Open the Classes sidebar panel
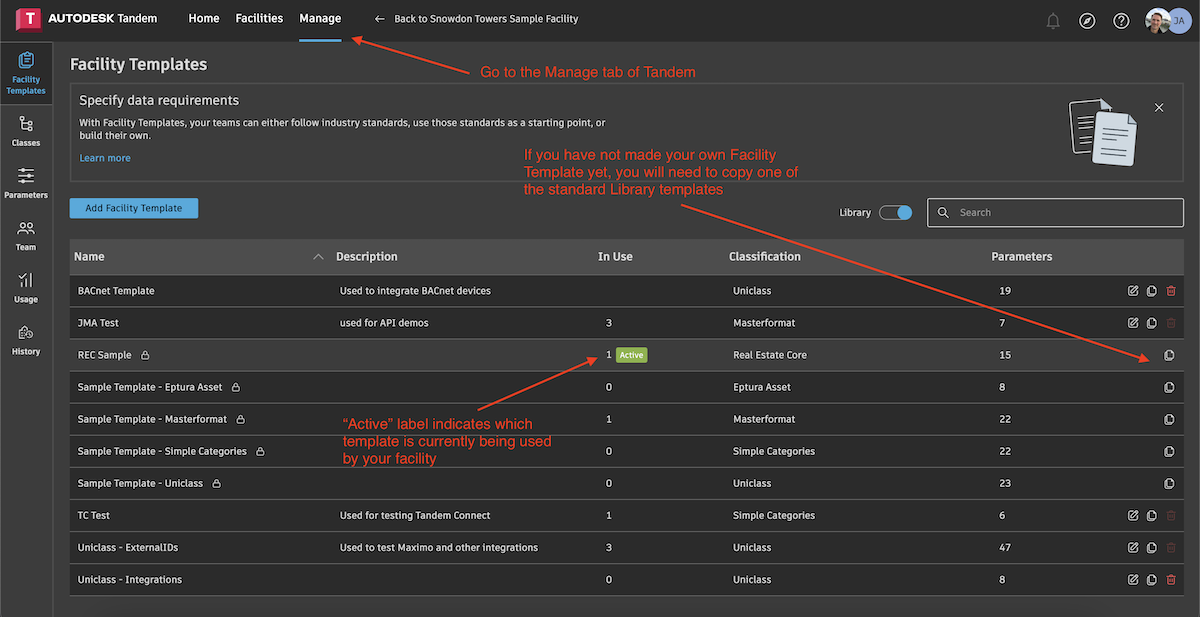This screenshot has width=1200, height=617. pos(26,131)
